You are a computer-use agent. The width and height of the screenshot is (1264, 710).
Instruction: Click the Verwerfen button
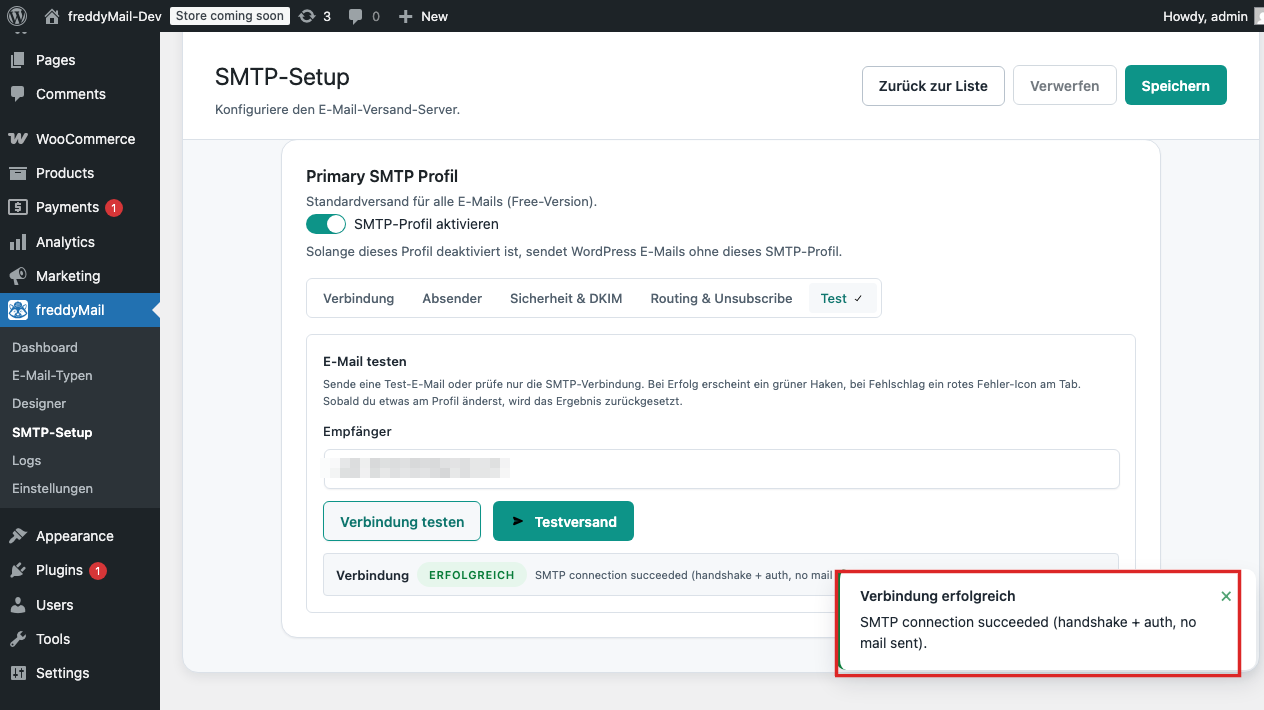point(1065,86)
